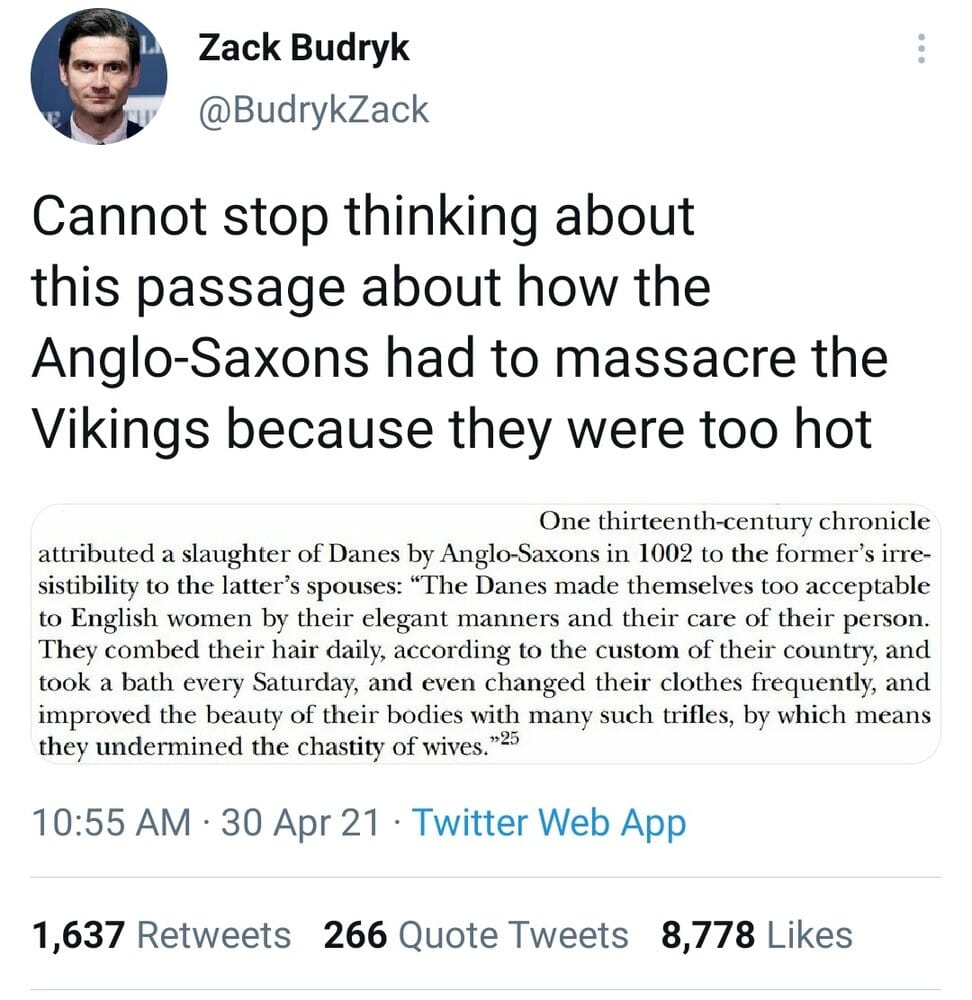Click "One thirteenth-century chronicle" in the image
Viewport: 972px width, 1000px height.
(734, 520)
